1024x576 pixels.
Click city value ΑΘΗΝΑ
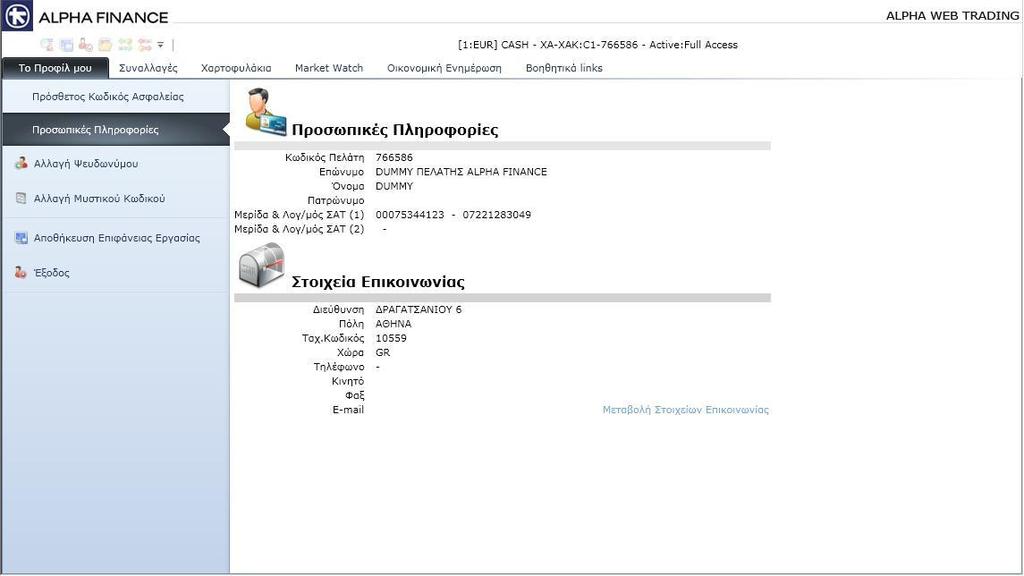click(393, 324)
